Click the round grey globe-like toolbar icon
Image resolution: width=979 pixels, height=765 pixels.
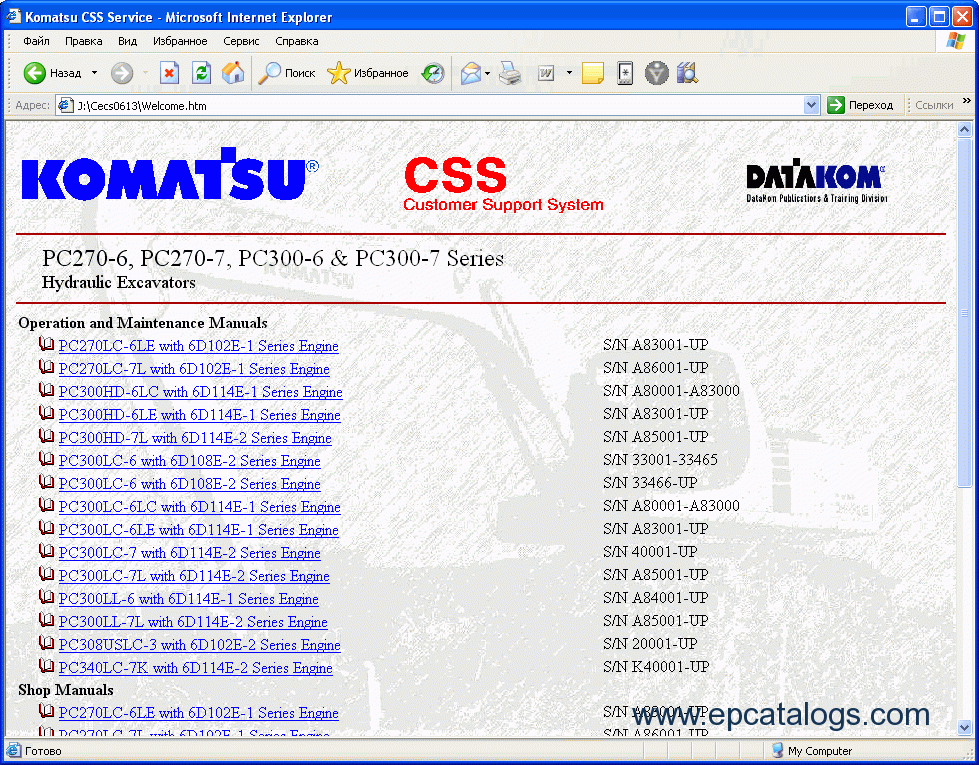[656, 73]
